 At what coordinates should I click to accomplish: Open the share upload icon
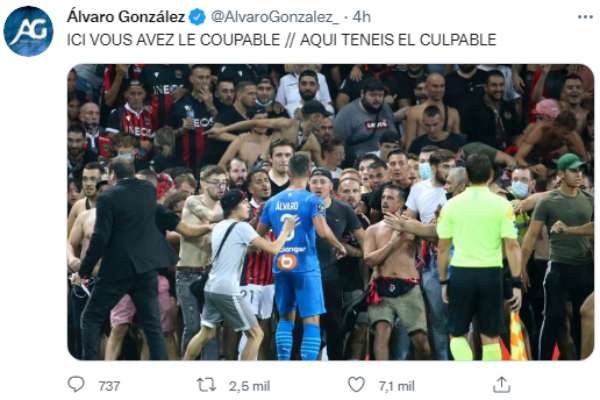coord(501,385)
